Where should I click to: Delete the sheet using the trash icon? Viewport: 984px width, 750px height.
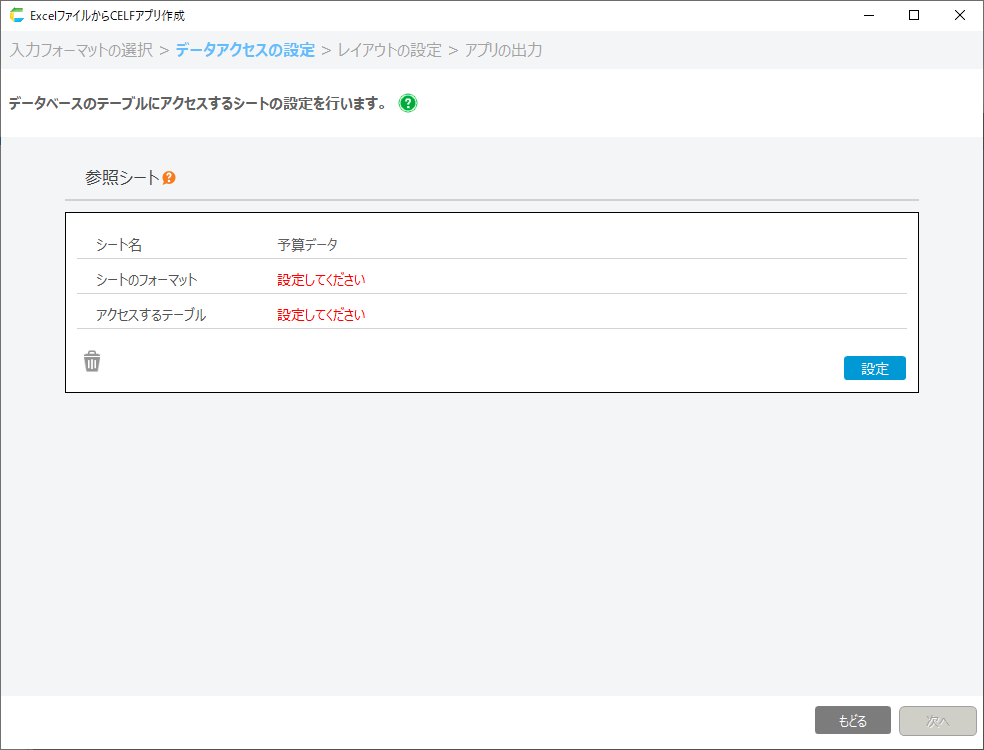coord(92,362)
